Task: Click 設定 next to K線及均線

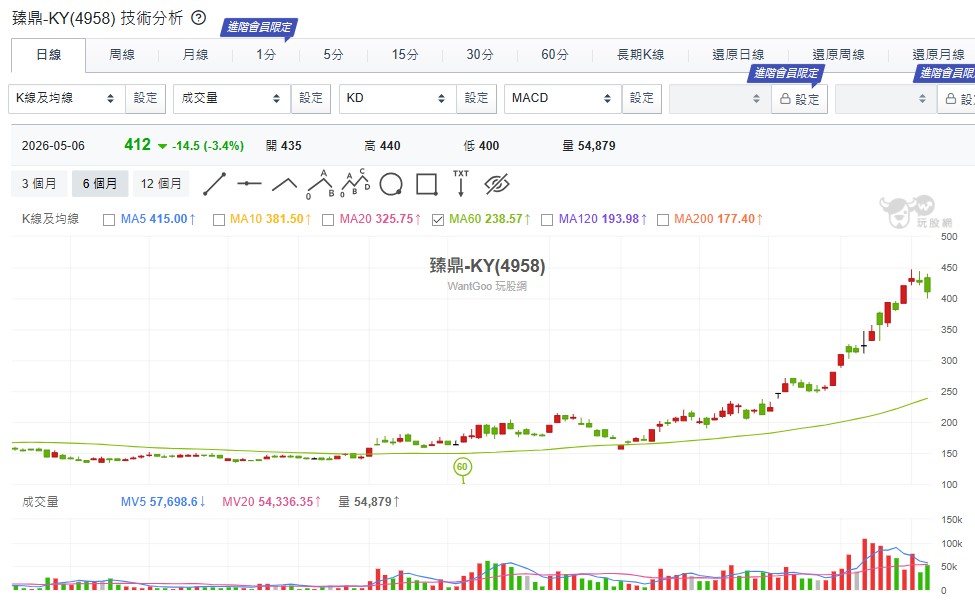Action: click(x=146, y=99)
